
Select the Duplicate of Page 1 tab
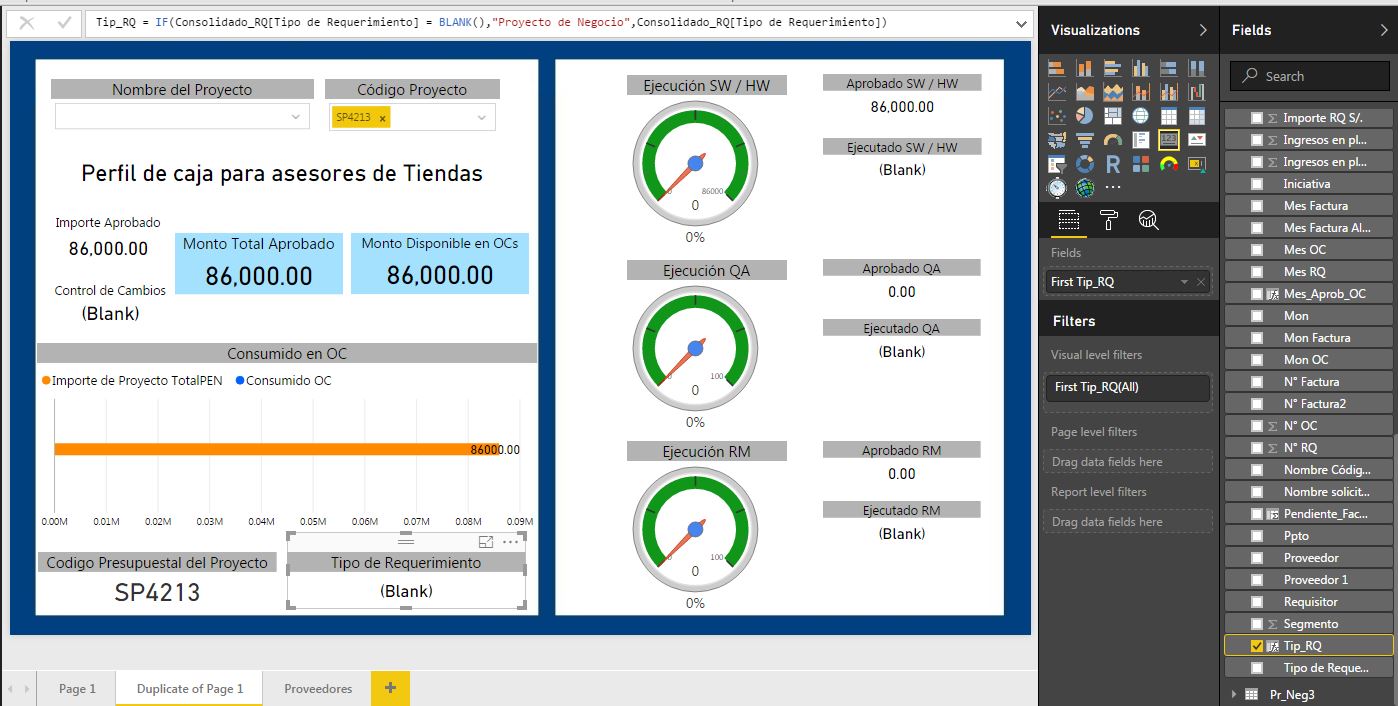[190, 688]
